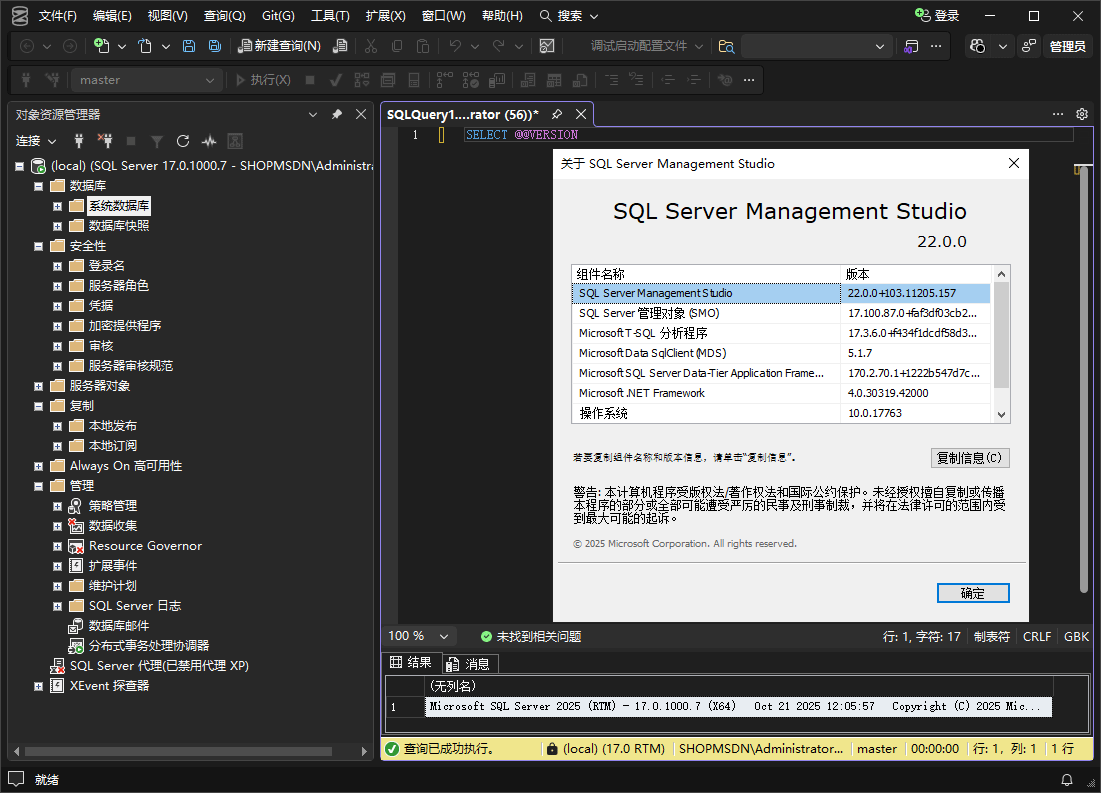Click the GitHub Copilot icon in title bar
This screenshot has height=793, width=1101.
[x=978, y=46]
